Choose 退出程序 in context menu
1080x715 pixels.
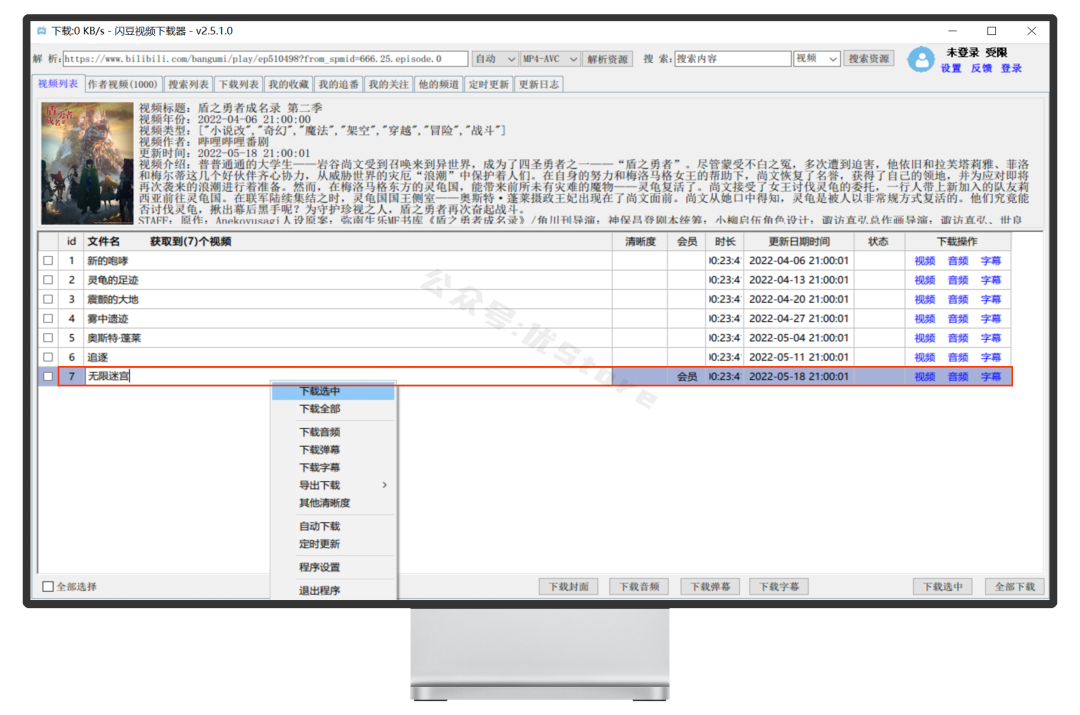click(333, 591)
